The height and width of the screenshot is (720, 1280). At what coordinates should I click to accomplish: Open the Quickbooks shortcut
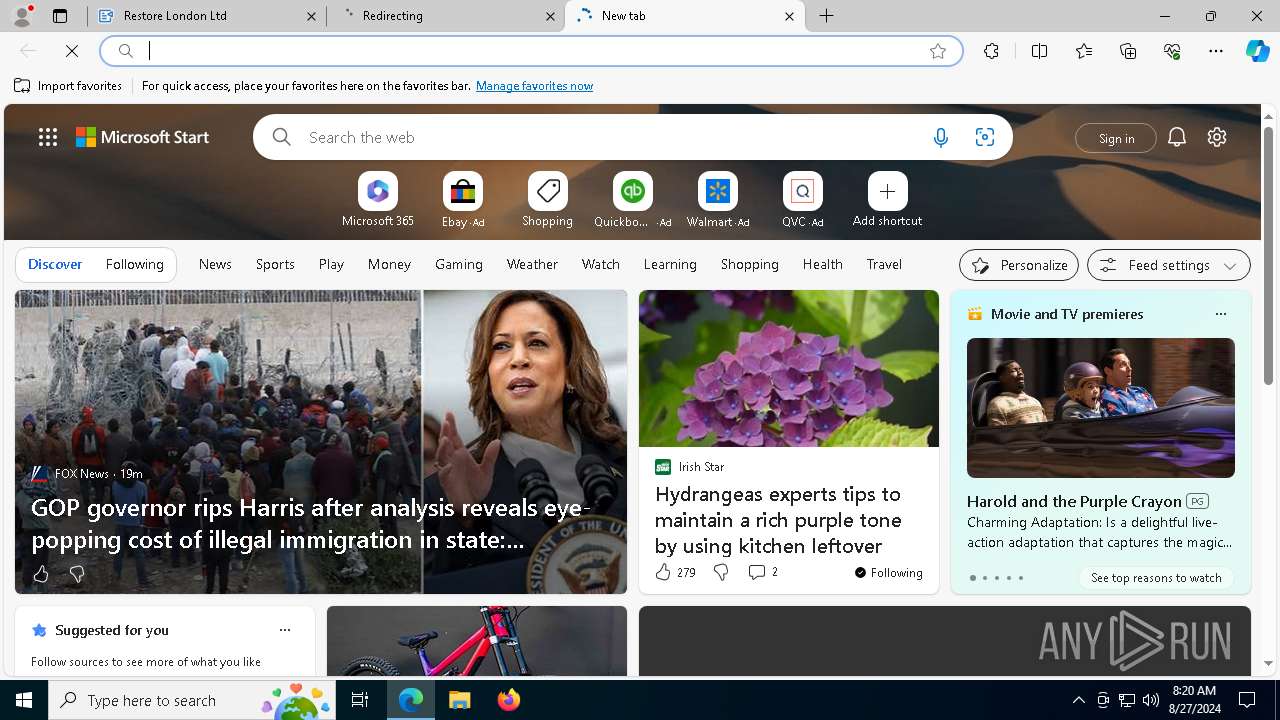(x=633, y=200)
